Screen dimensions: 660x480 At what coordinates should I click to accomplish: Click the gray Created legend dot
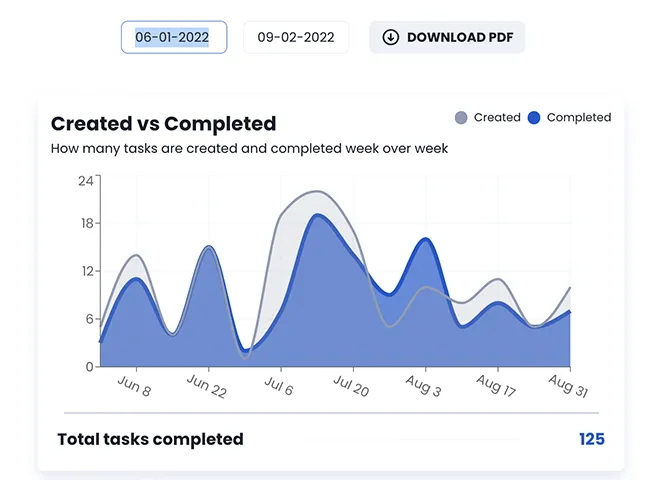point(461,118)
